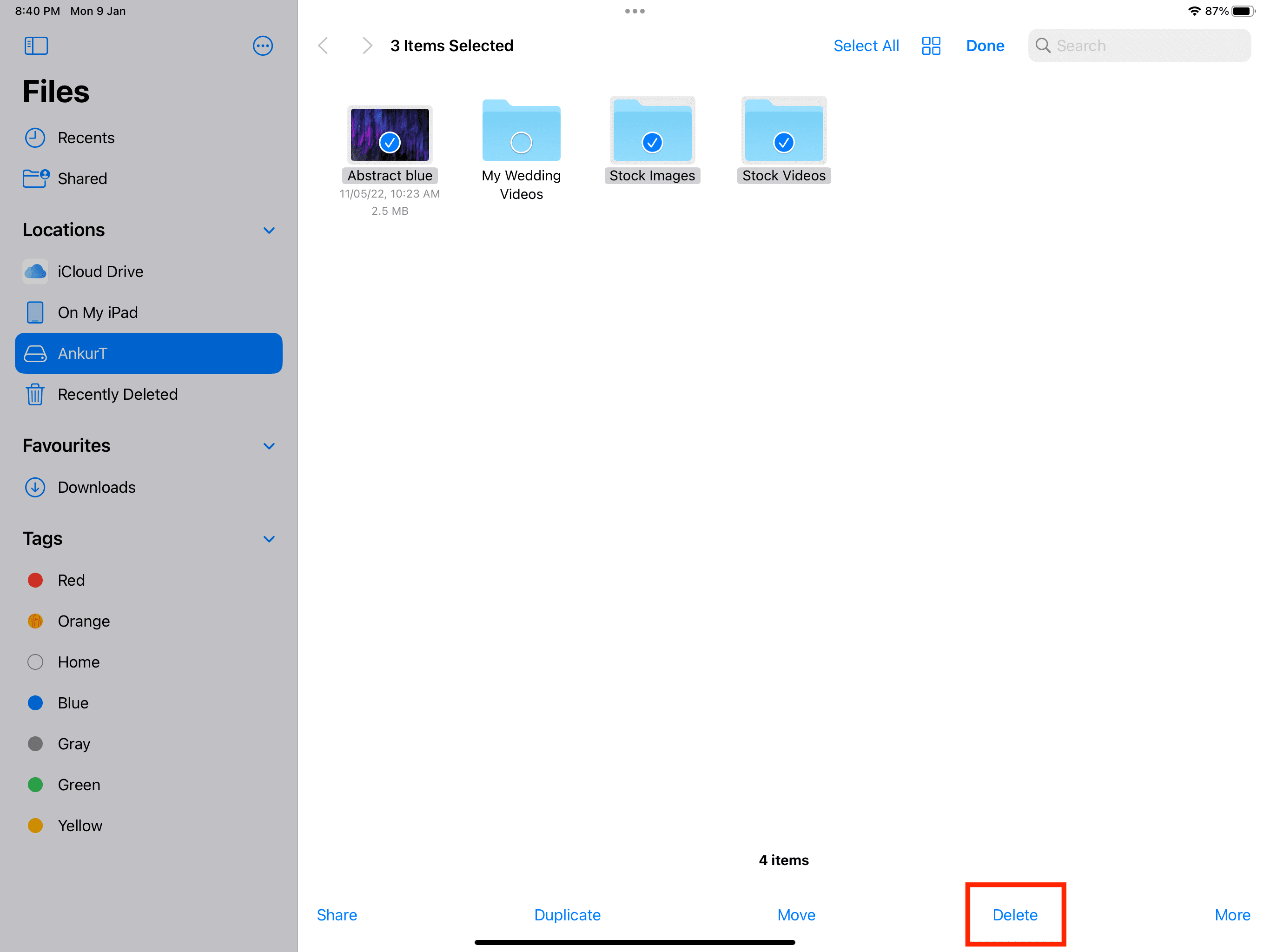Deselect the Stock Videos folder checkmark
This screenshot has width=1270, height=952.
tap(784, 142)
